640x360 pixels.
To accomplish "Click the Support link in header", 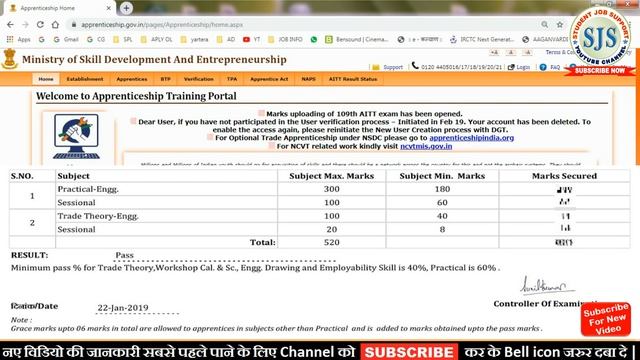I will click(393, 67).
